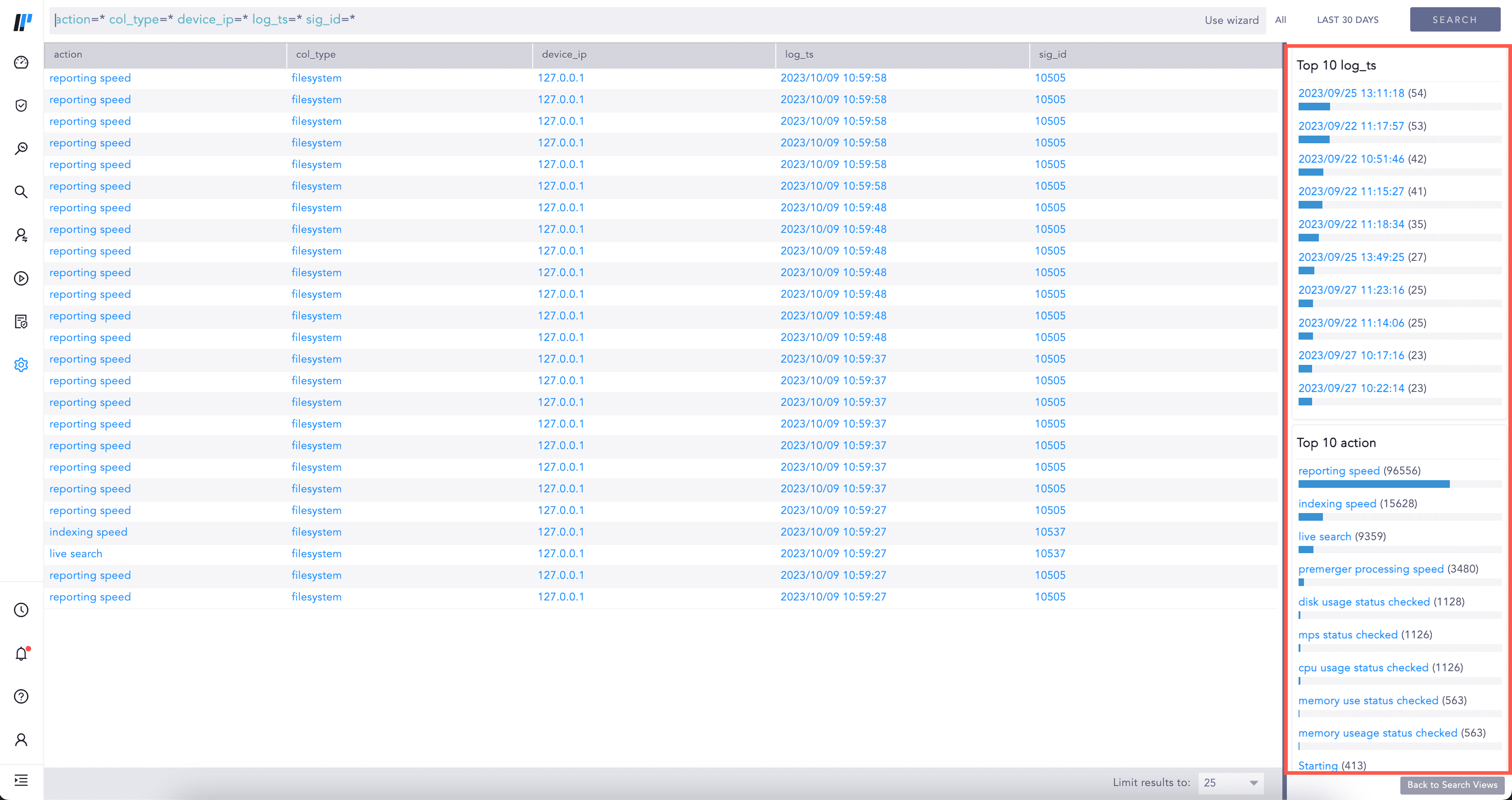Open the magnifying glass search sidebar icon
This screenshot has width=1512, height=800.
click(21, 192)
